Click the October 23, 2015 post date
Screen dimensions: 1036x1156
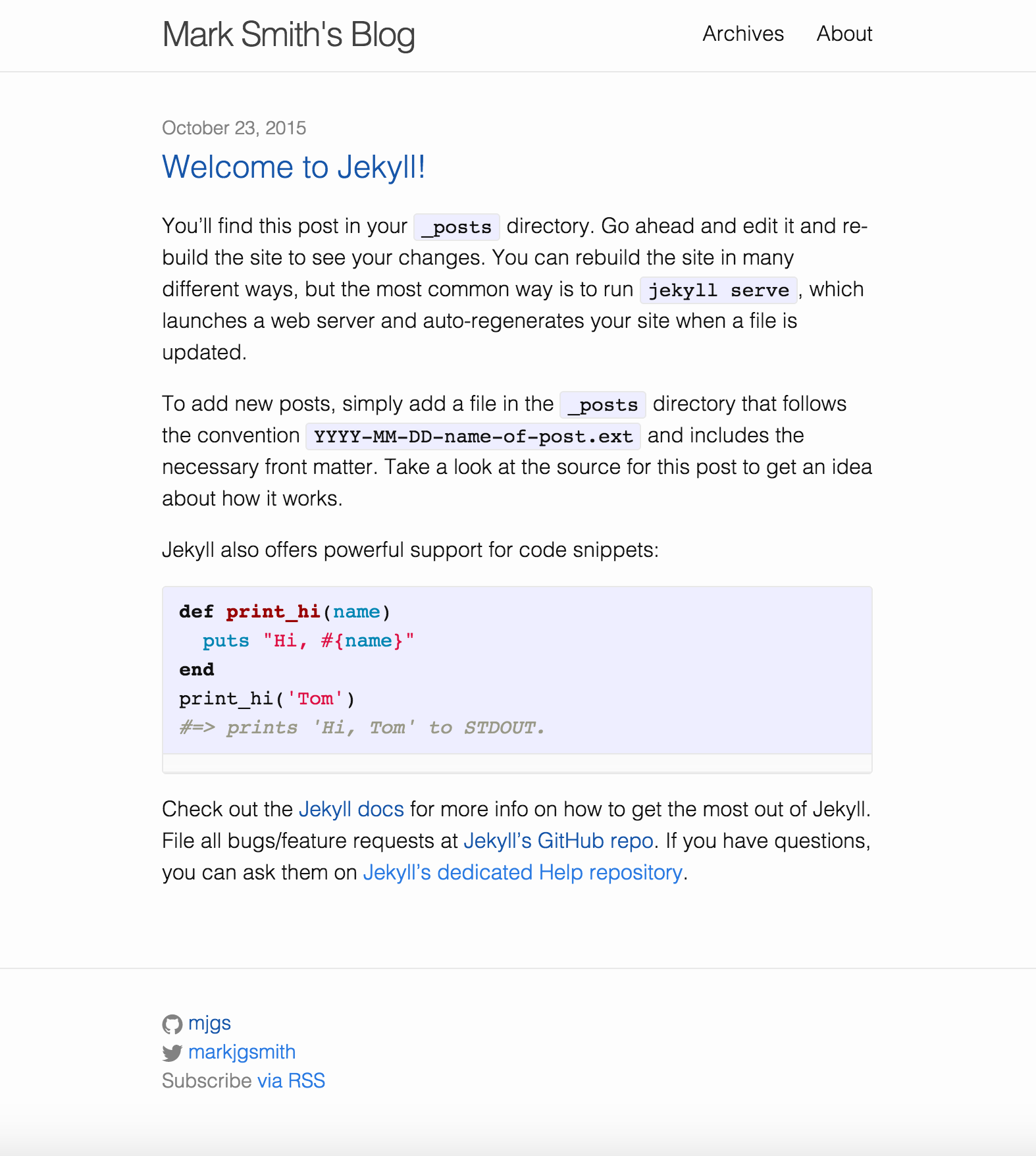click(x=234, y=128)
